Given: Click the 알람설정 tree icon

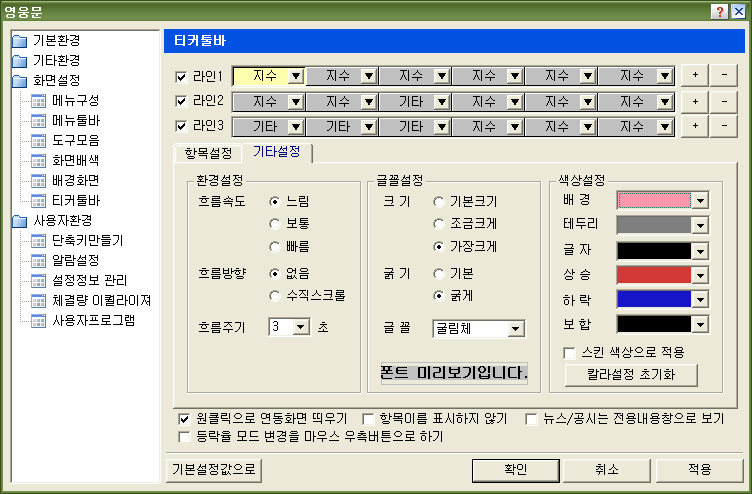Looking at the screenshot, I should [x=39, y=260].
